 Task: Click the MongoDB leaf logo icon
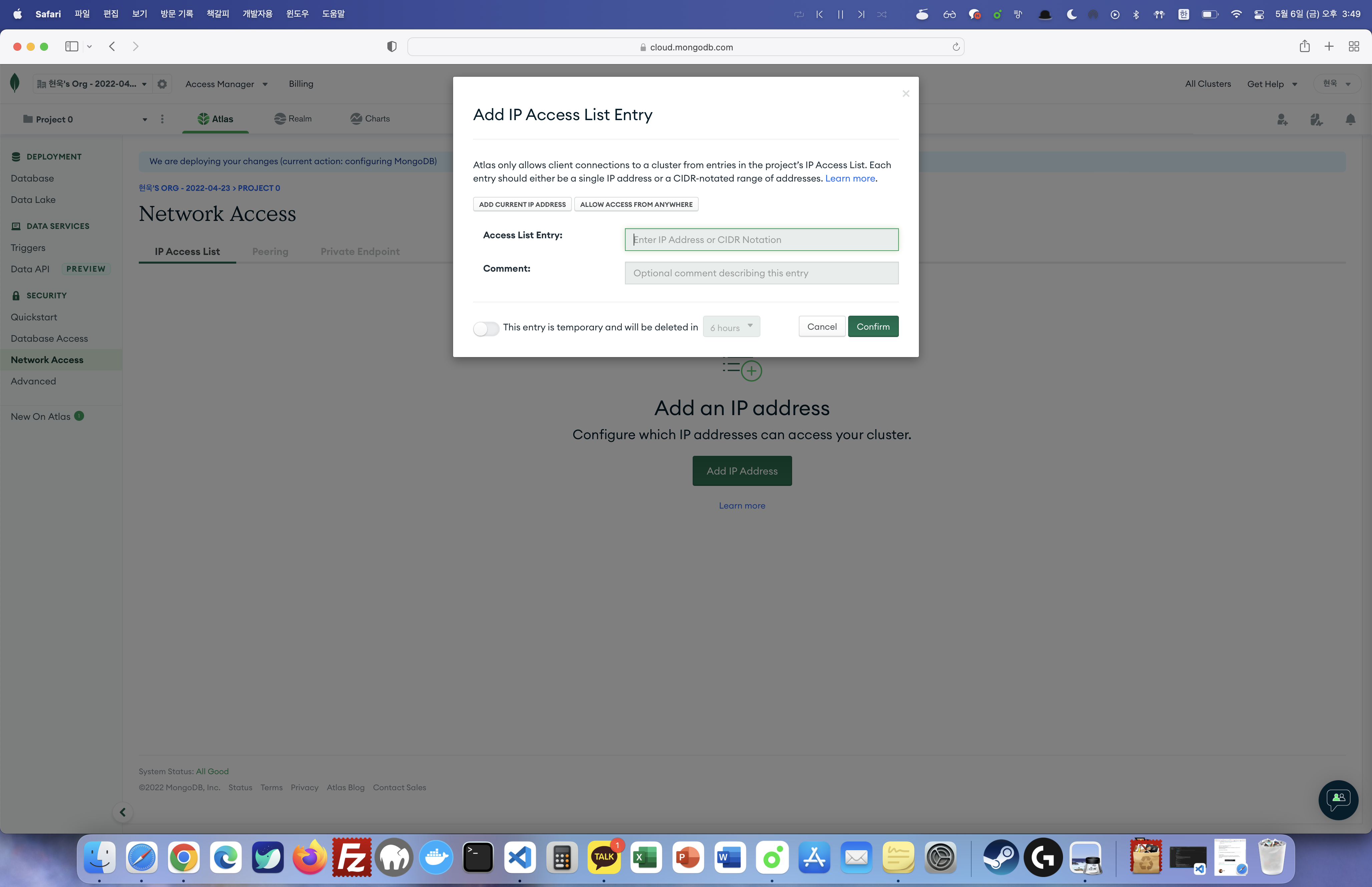(15, 83)
